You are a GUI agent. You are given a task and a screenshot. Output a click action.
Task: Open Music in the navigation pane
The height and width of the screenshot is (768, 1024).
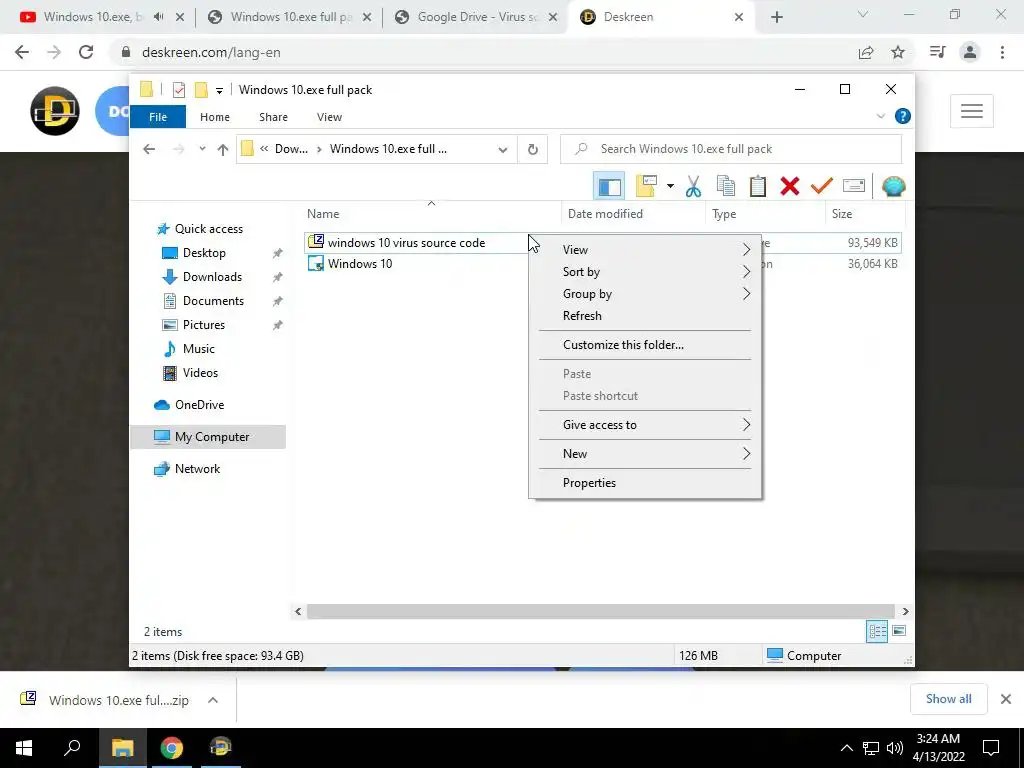point(199,349)
